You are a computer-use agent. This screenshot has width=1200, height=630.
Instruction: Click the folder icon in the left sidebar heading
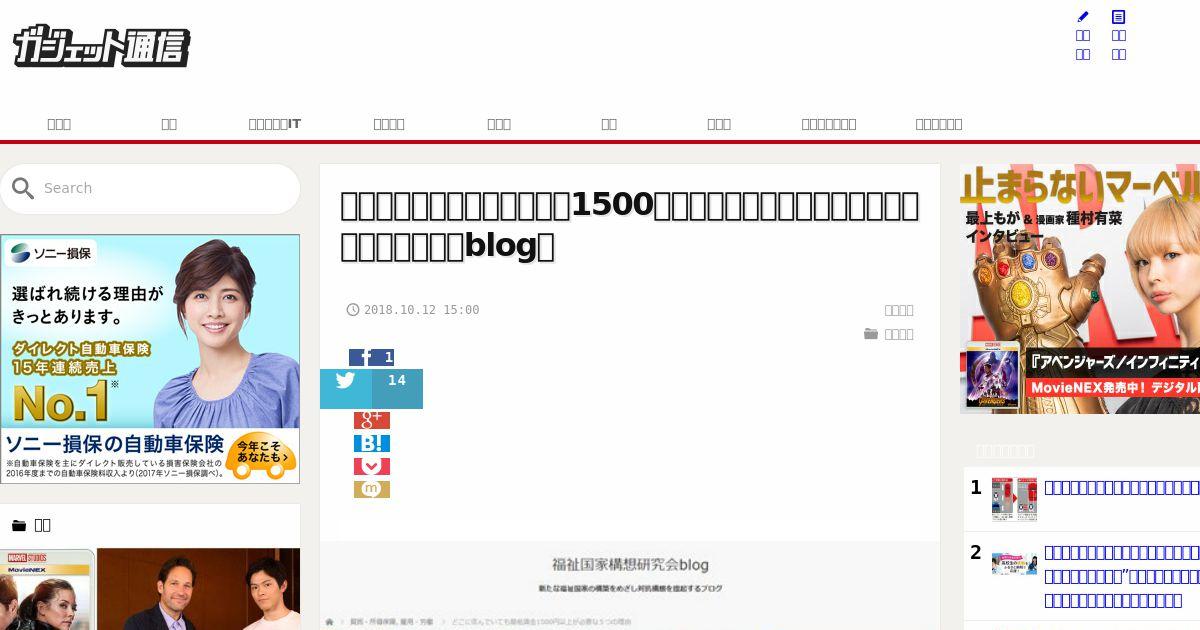18,525
